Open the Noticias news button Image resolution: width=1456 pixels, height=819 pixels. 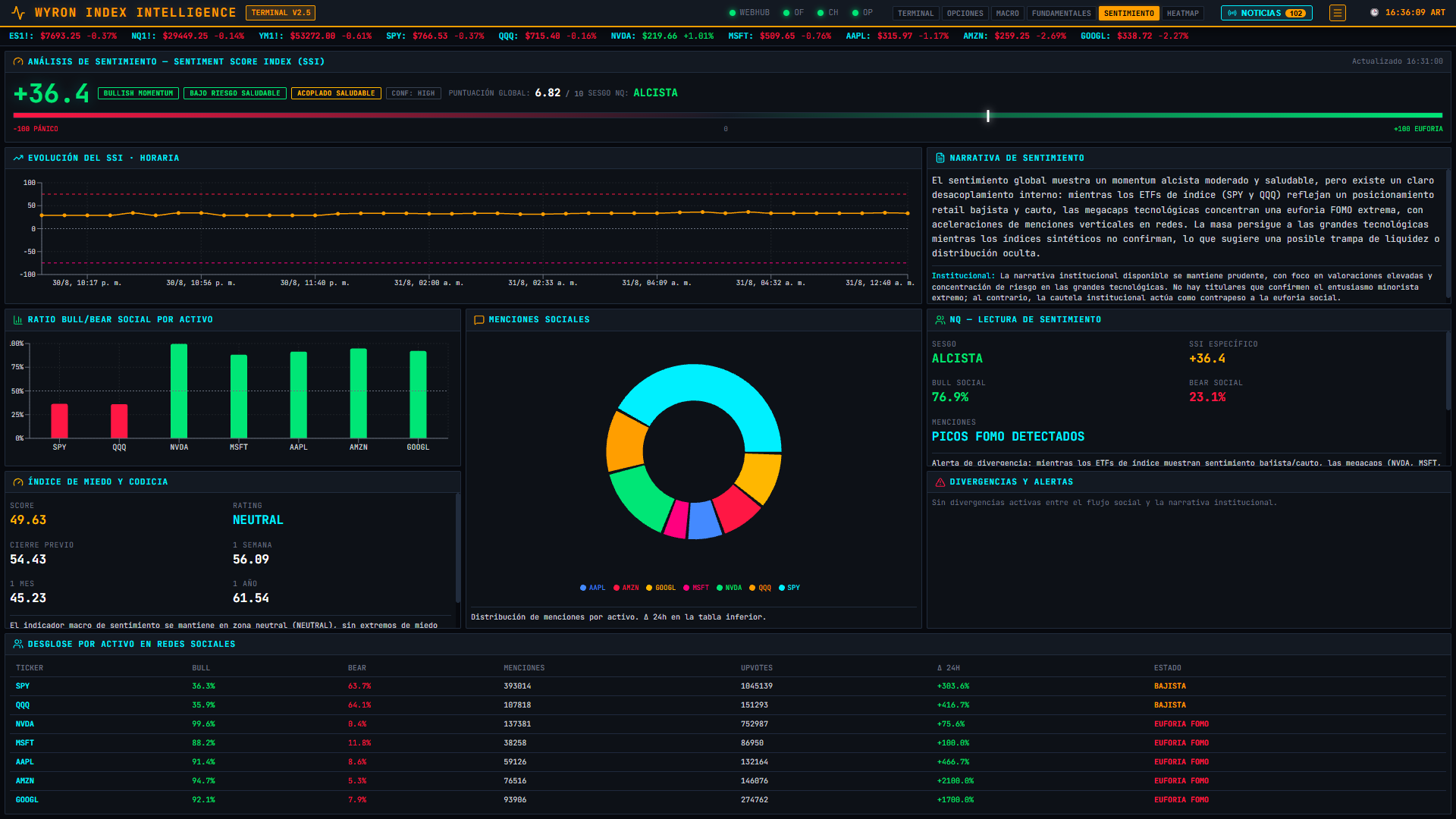(1266, 13)
